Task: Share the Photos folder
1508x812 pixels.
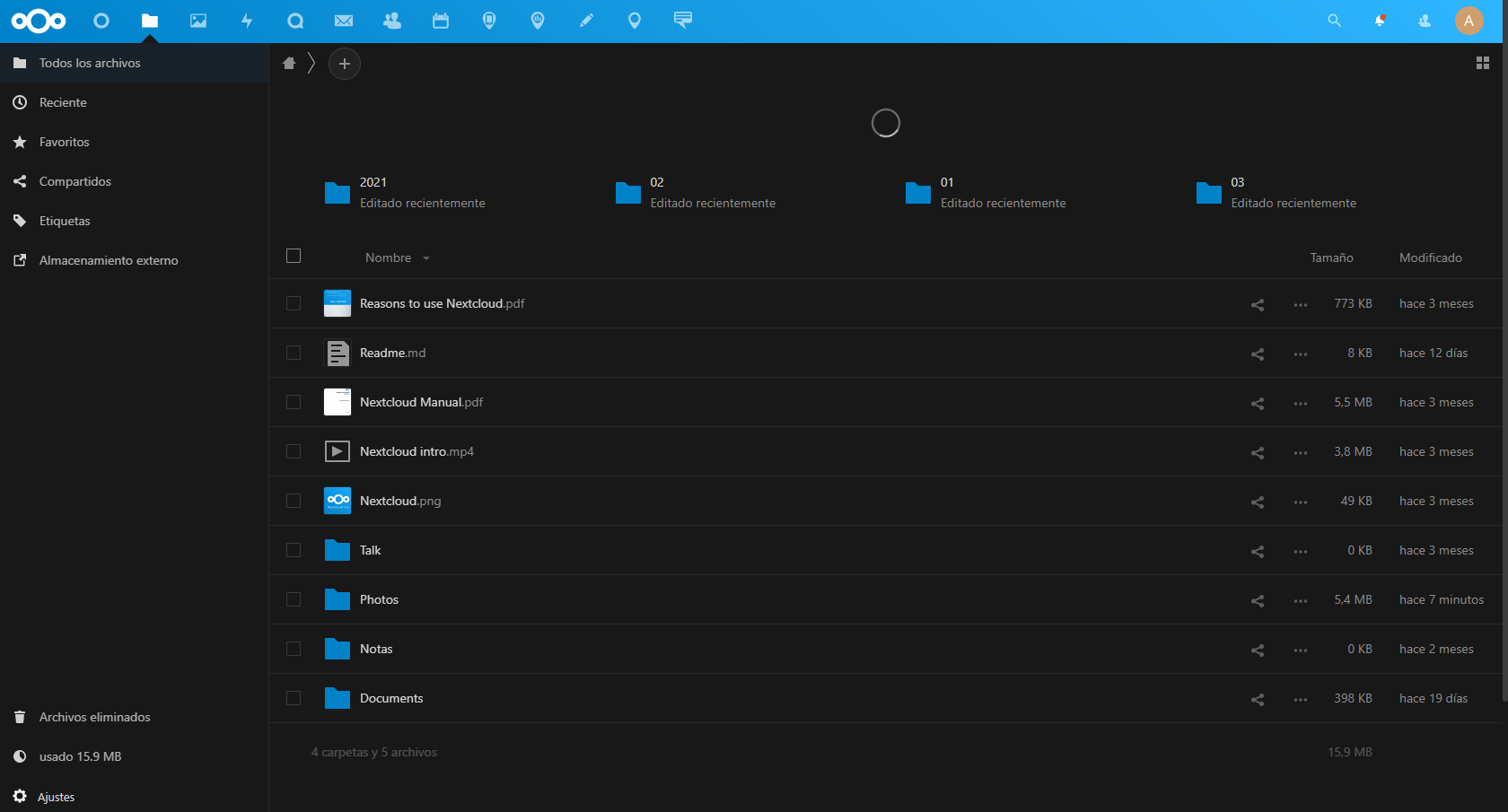Action: 1258,601
